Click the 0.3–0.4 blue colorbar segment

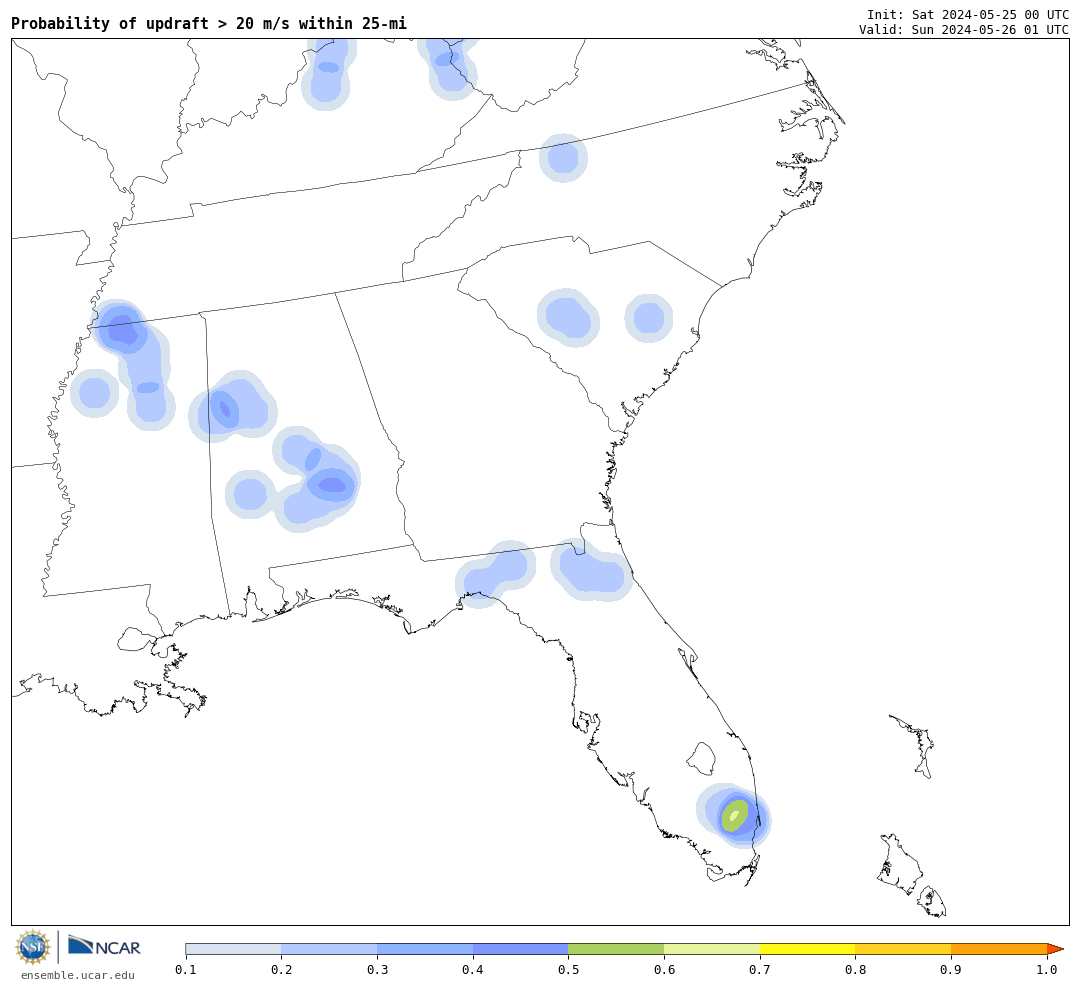pos(425,949)
